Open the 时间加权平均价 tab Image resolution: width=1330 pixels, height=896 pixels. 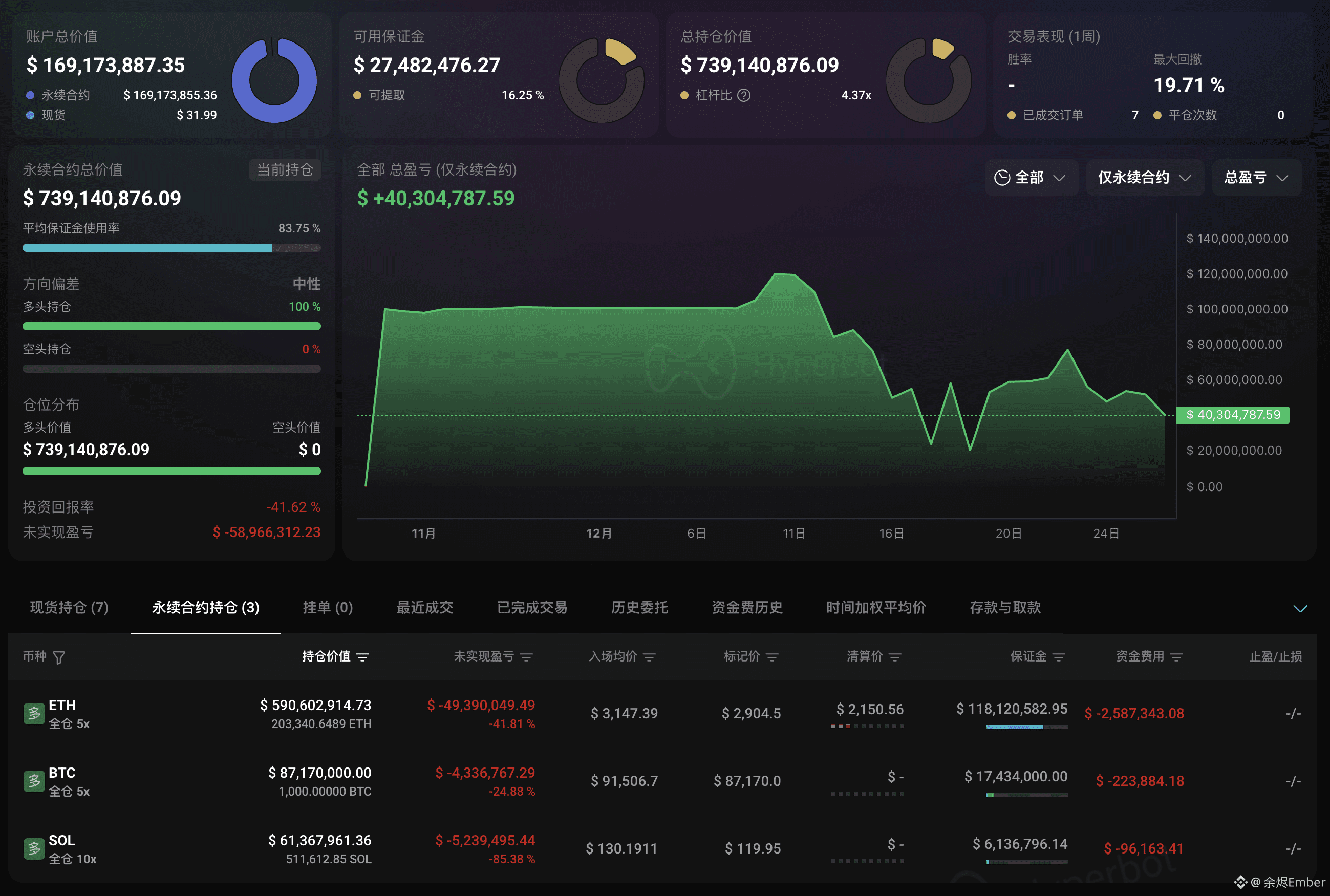click(x=876, y=607)
